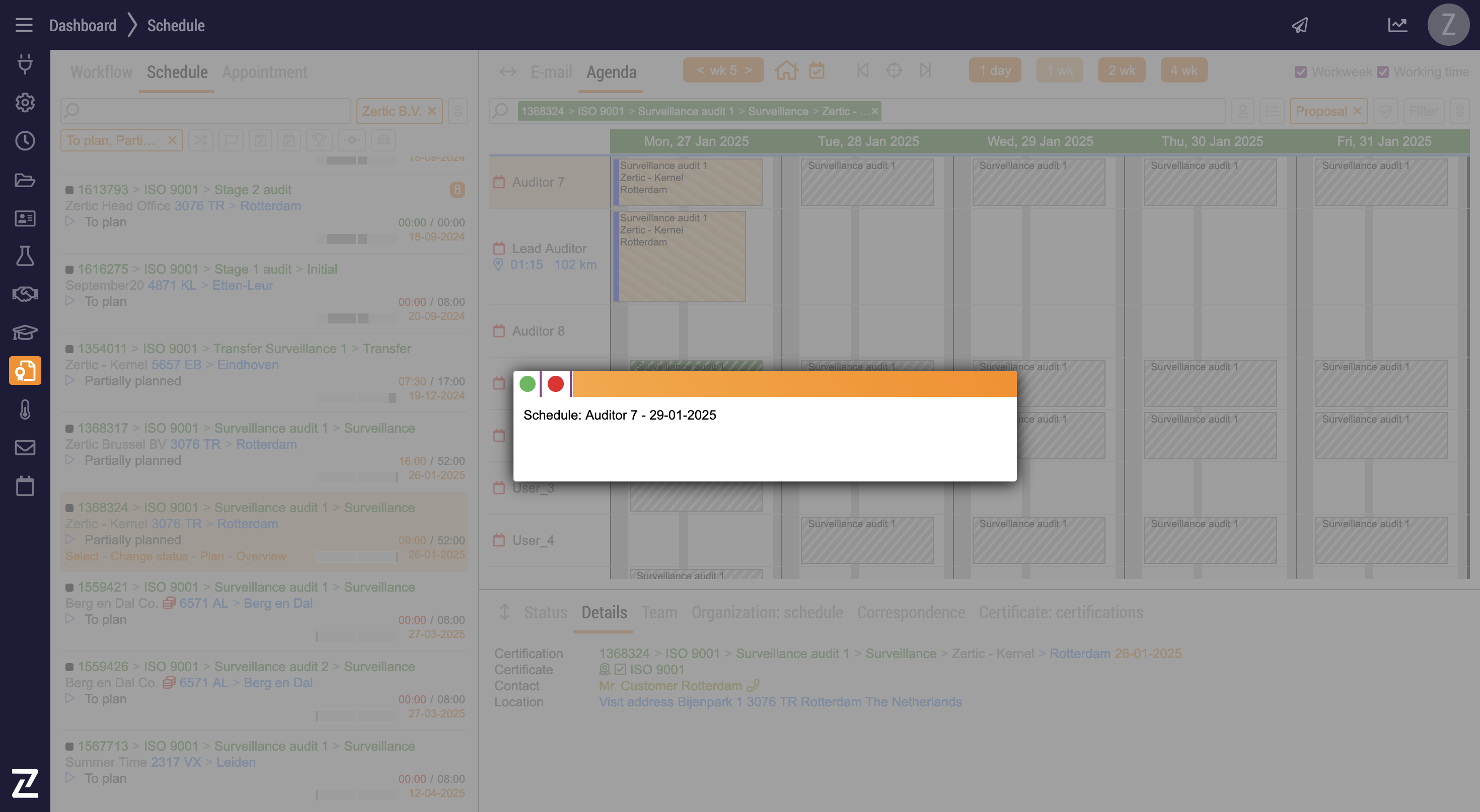Open the plug connections sidebar icon
The image size is (1480, 812).
click(25, 64)
